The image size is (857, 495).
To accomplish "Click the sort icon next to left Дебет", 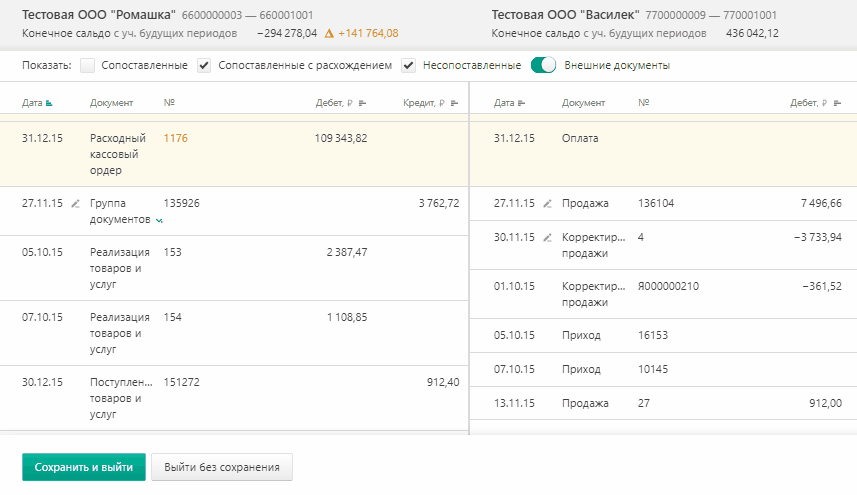I will pos(362,103).
